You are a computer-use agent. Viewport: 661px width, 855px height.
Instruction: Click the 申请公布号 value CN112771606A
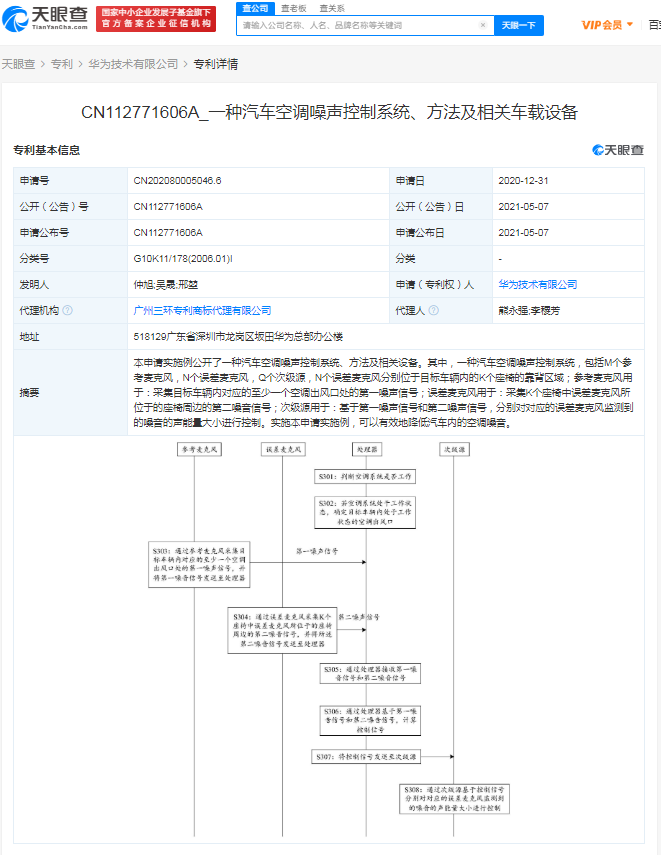click(x=168, y=232)
